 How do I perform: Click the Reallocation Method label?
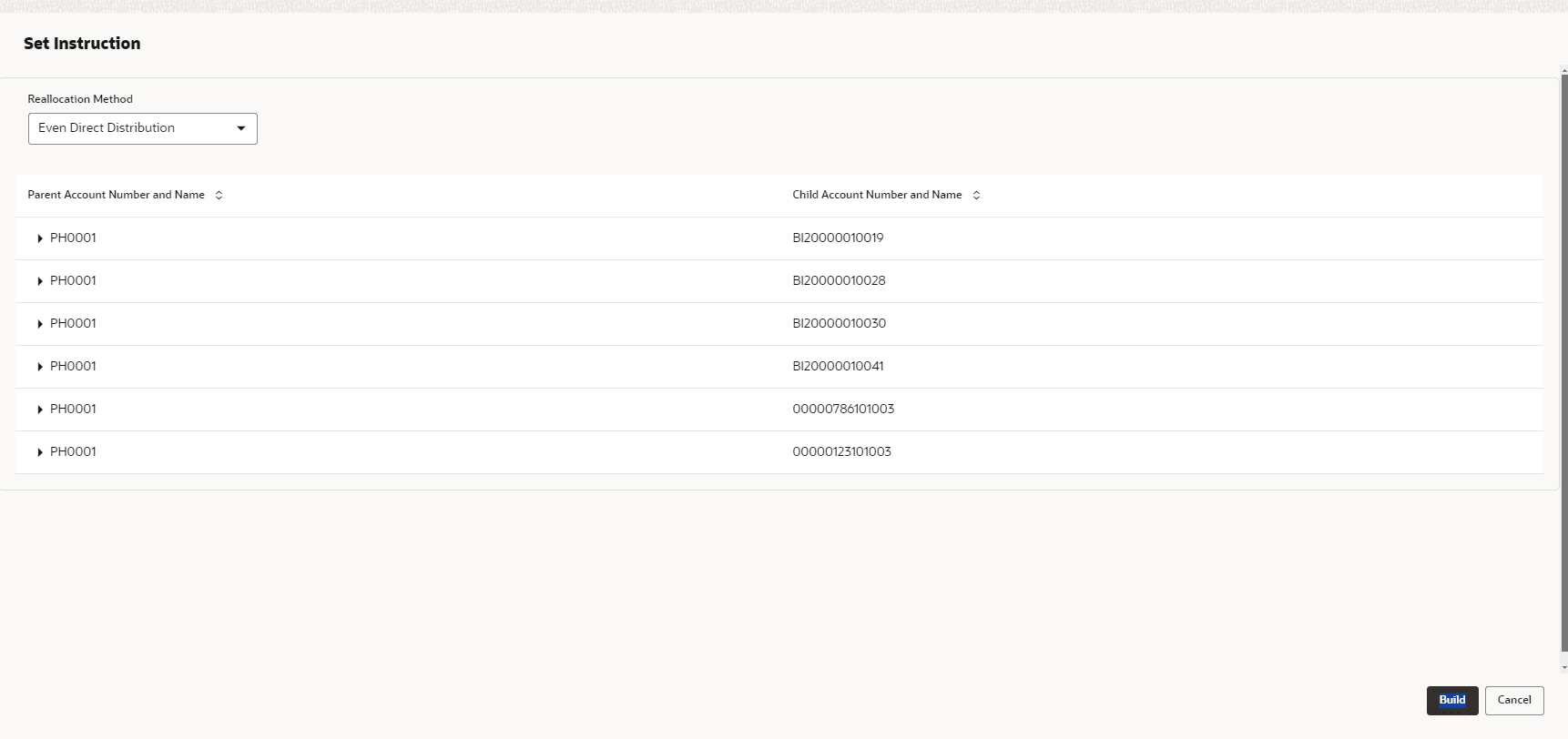coord(80,99)
